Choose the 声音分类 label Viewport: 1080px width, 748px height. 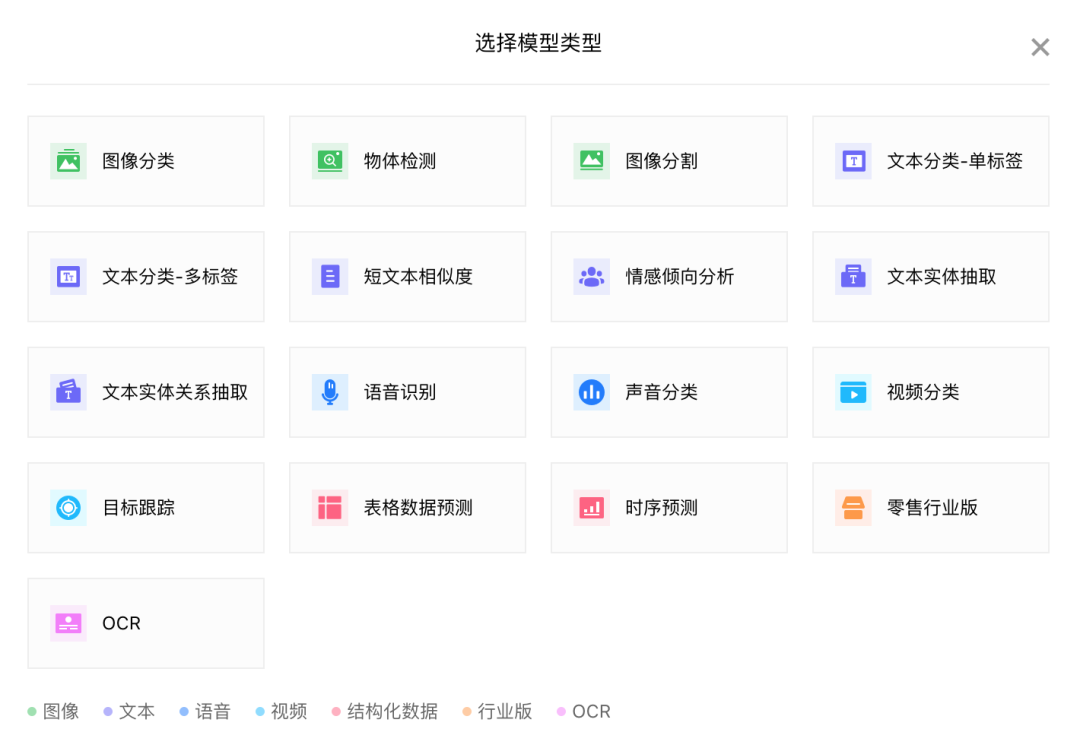click(x=662, y=393)
